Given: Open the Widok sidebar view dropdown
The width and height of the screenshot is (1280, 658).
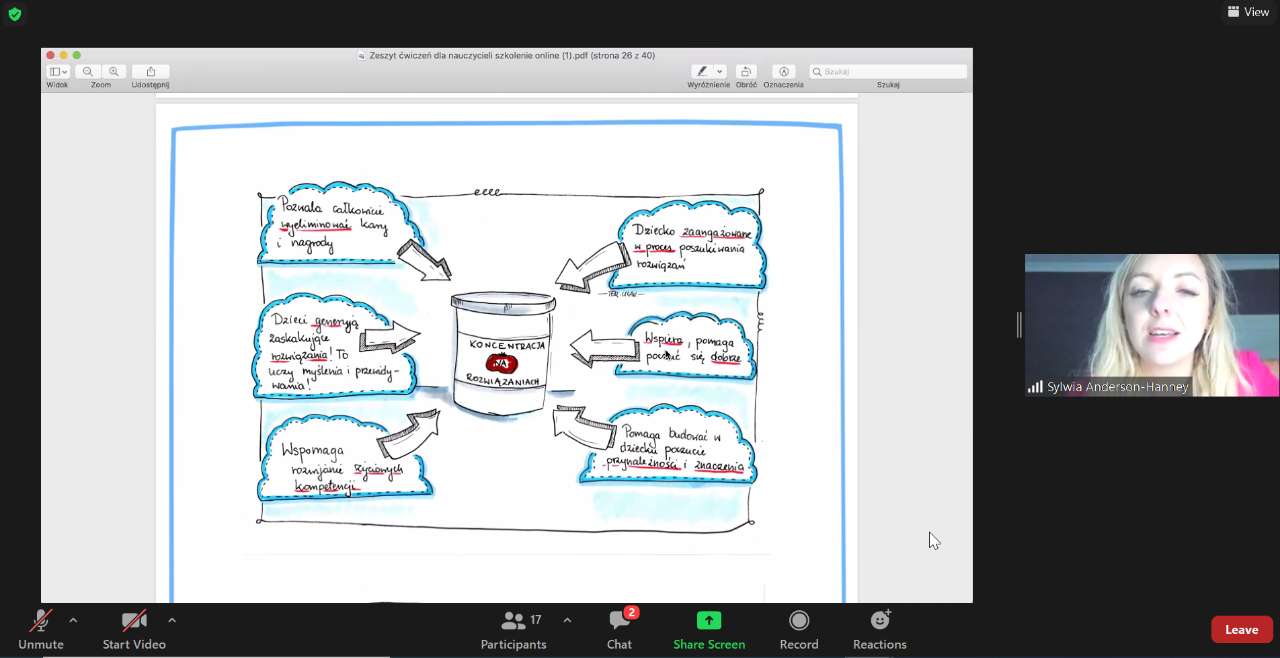Looking at the screenshot, I should click(x=58, y=72).
